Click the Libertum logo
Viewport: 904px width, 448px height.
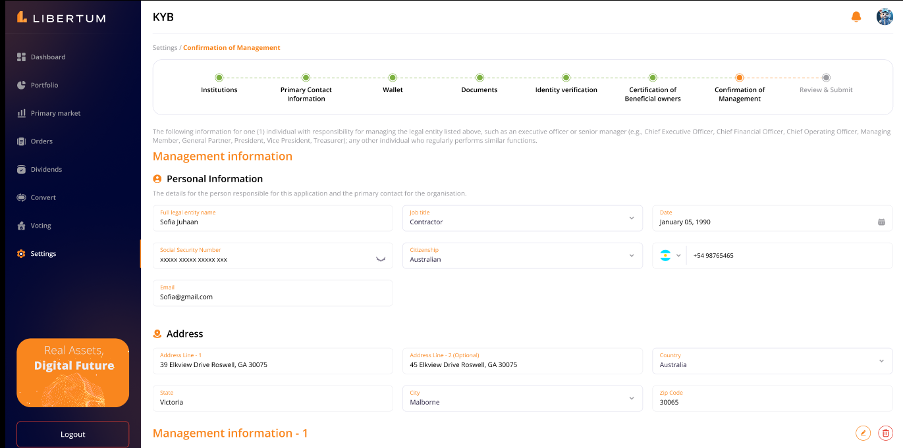[x=62, y=16]
